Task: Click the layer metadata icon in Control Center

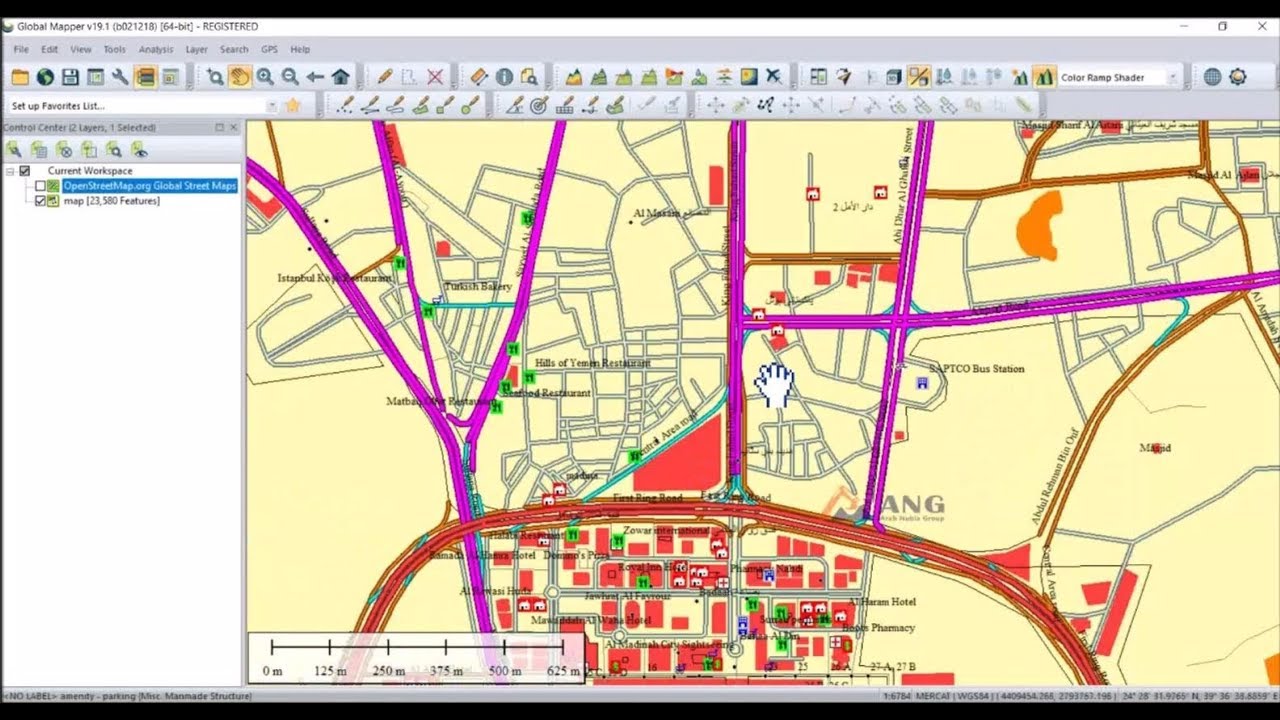Action: point(39,150)
